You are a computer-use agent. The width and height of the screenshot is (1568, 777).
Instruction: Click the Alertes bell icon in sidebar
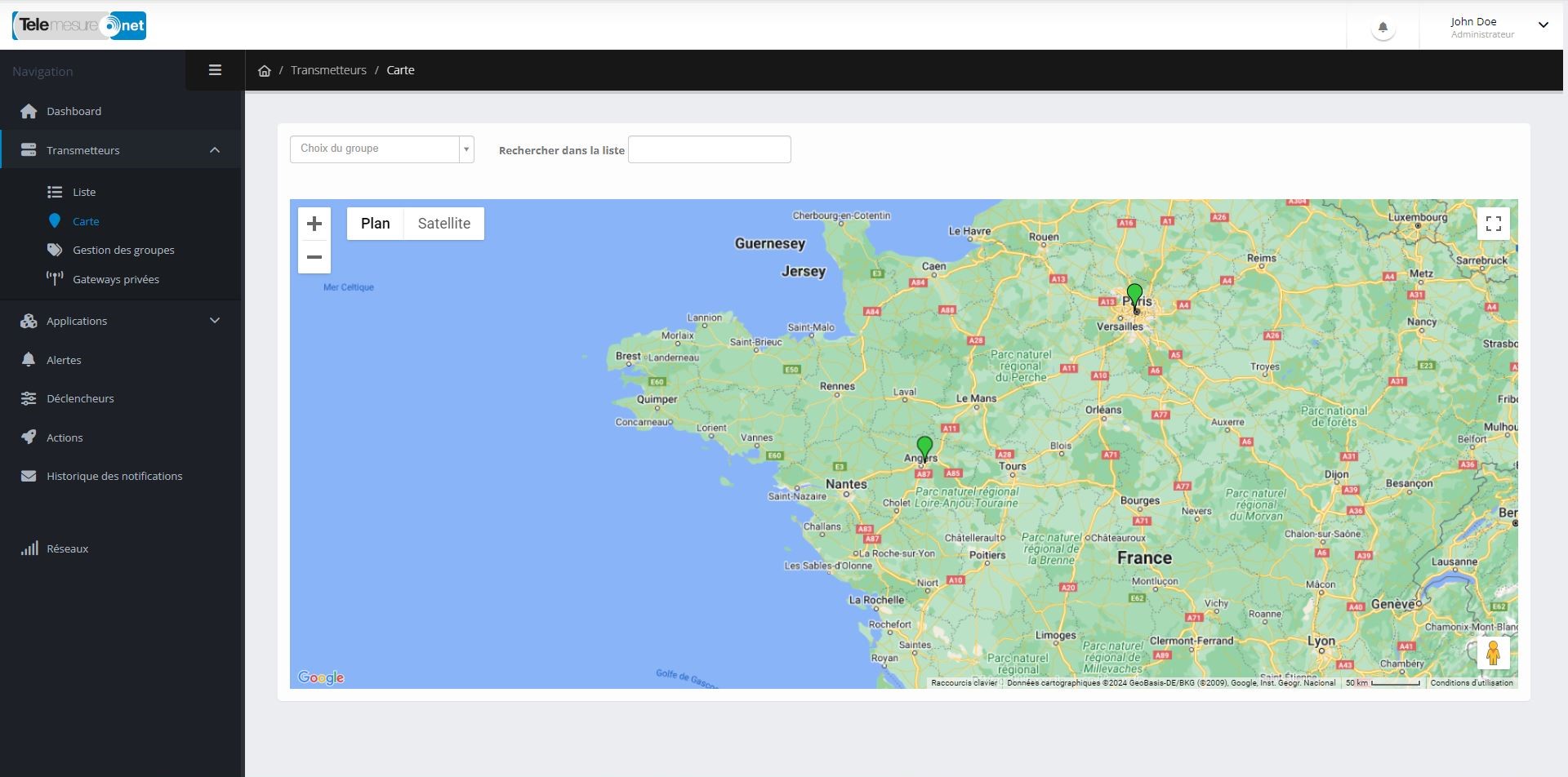29,360
